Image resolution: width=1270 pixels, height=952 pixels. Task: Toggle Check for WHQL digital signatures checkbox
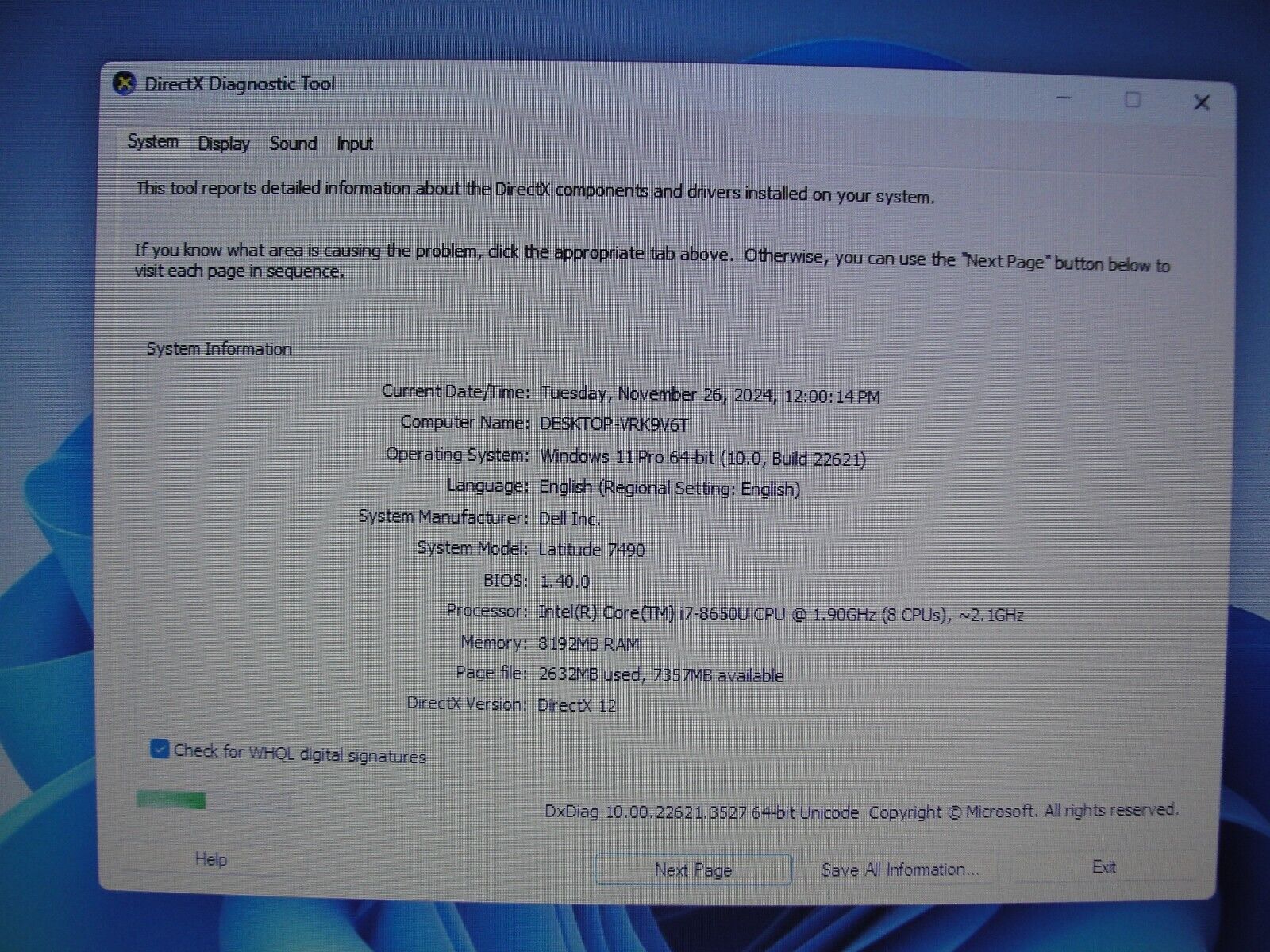pyautogui.click(x=160, y=749)
